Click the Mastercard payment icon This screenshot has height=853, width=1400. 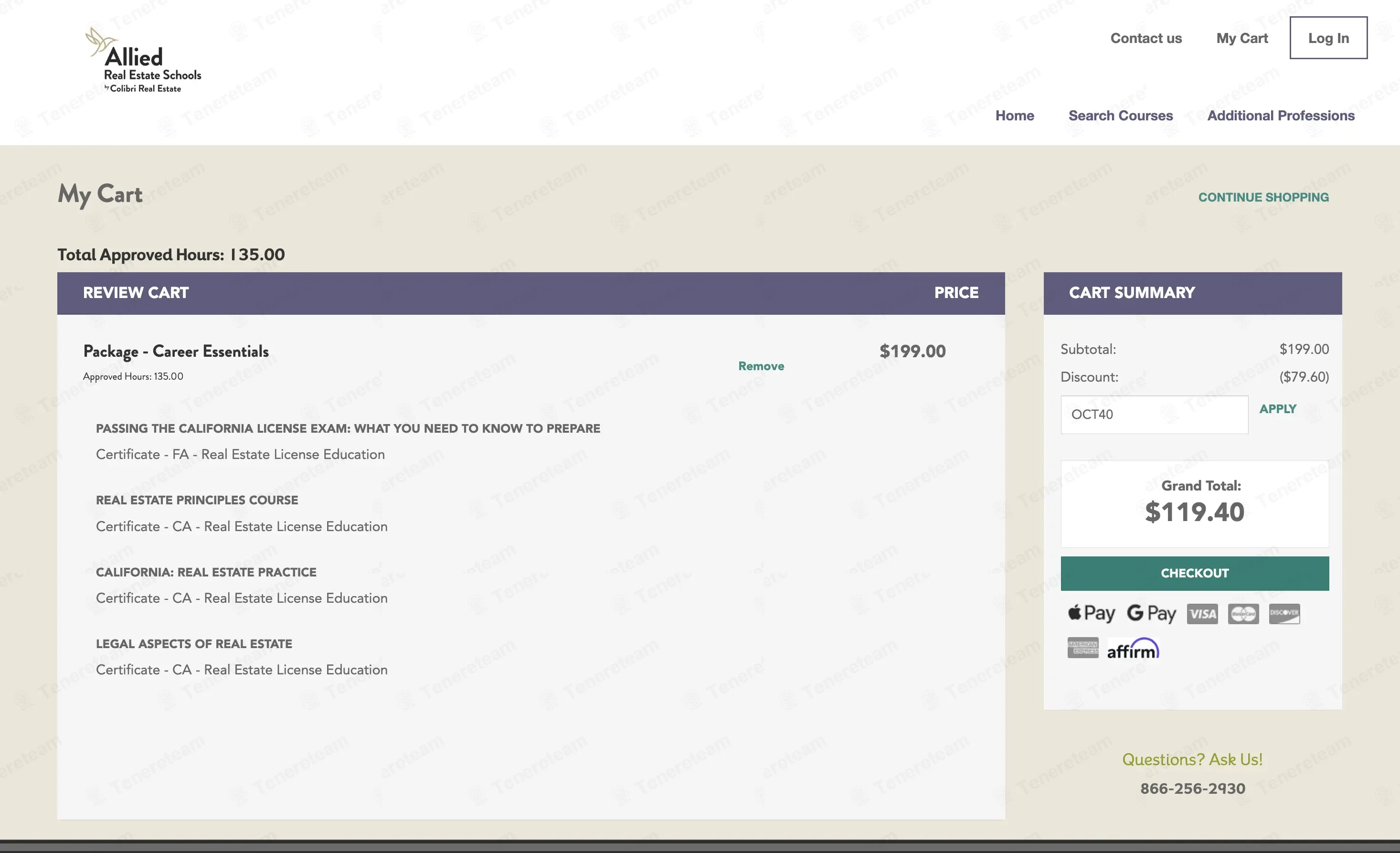[1243, 614]
